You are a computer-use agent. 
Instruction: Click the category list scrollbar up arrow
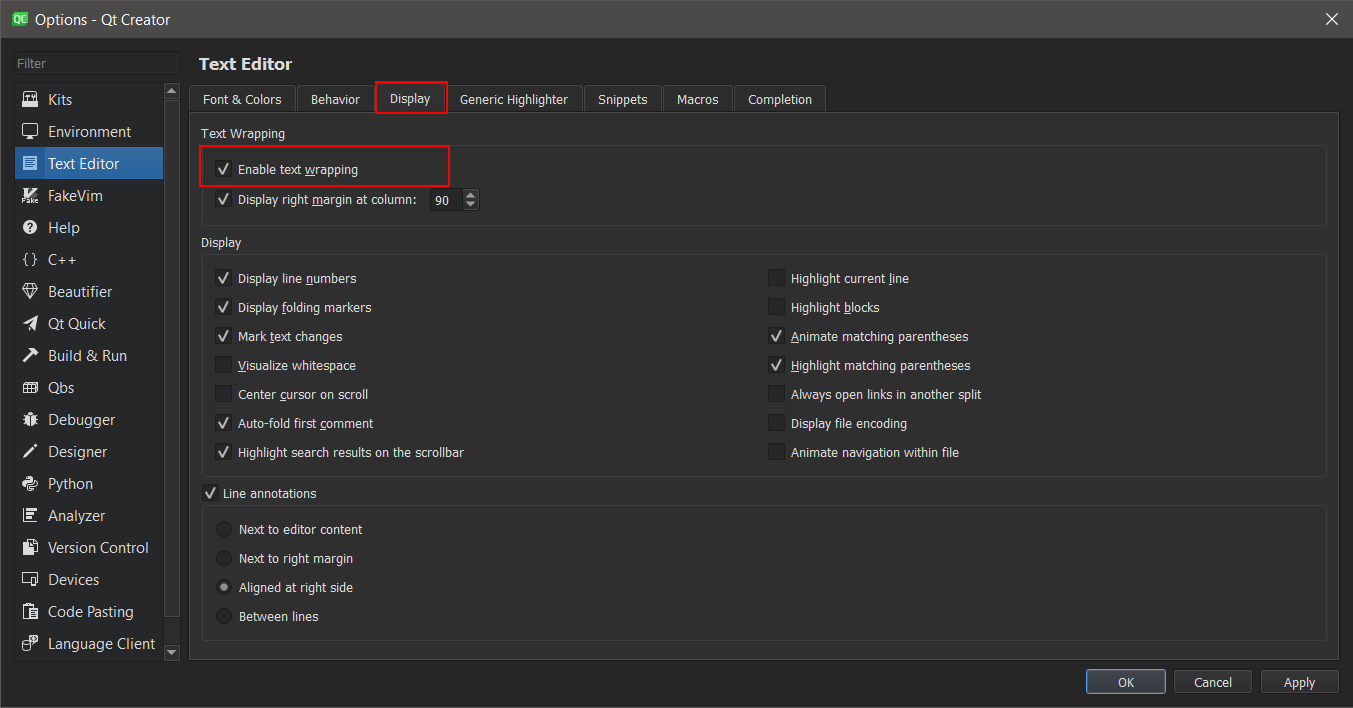point(171,91)
